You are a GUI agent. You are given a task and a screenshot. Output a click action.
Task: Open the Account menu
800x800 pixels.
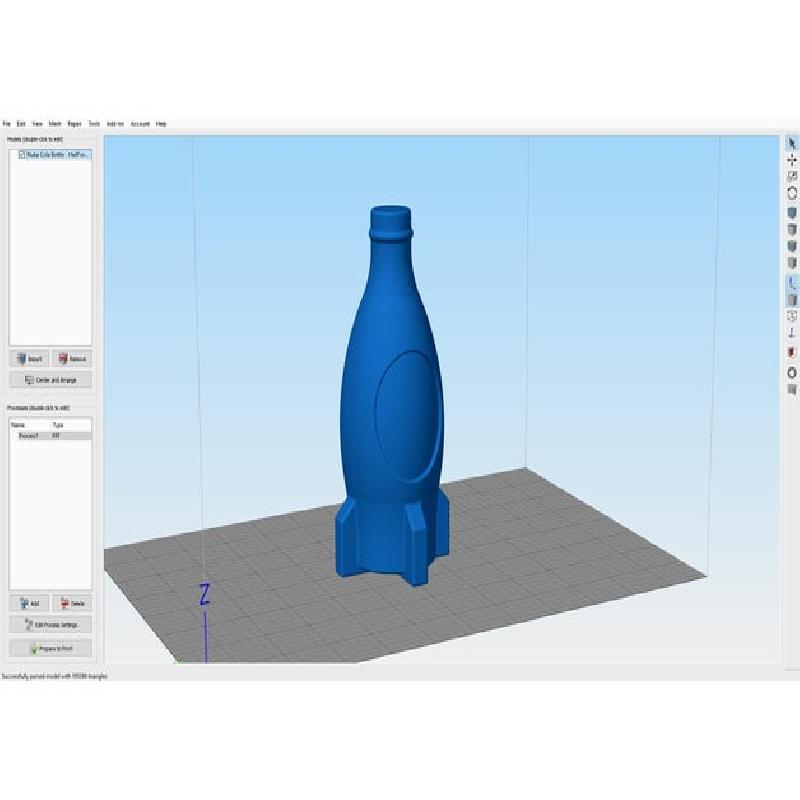pos(140,124)
